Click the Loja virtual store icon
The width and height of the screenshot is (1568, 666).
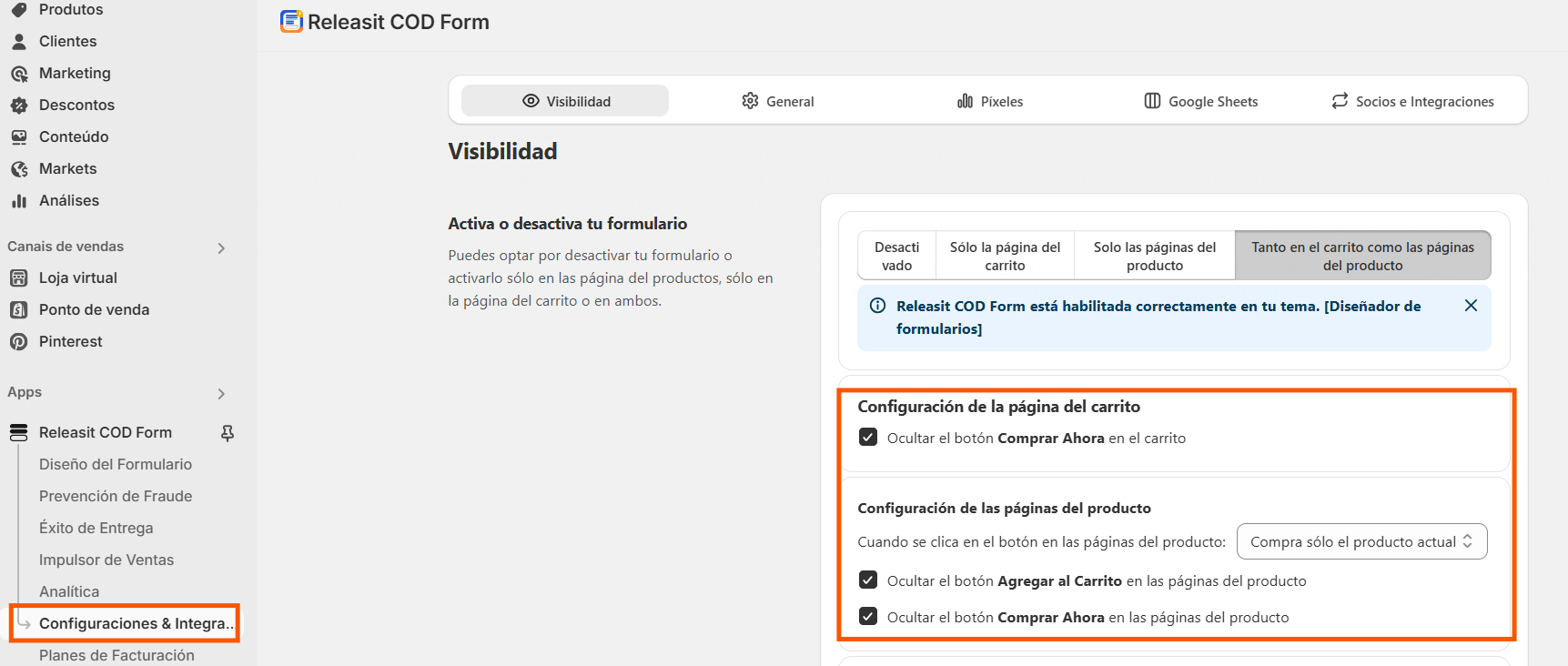[19, 277]
